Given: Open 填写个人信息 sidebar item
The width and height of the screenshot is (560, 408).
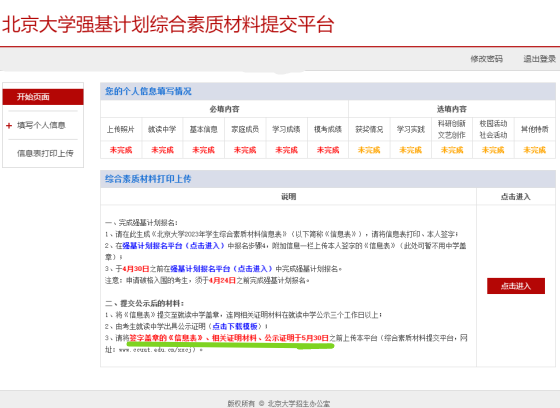Looking at the screenshot, I should point(41,125).
